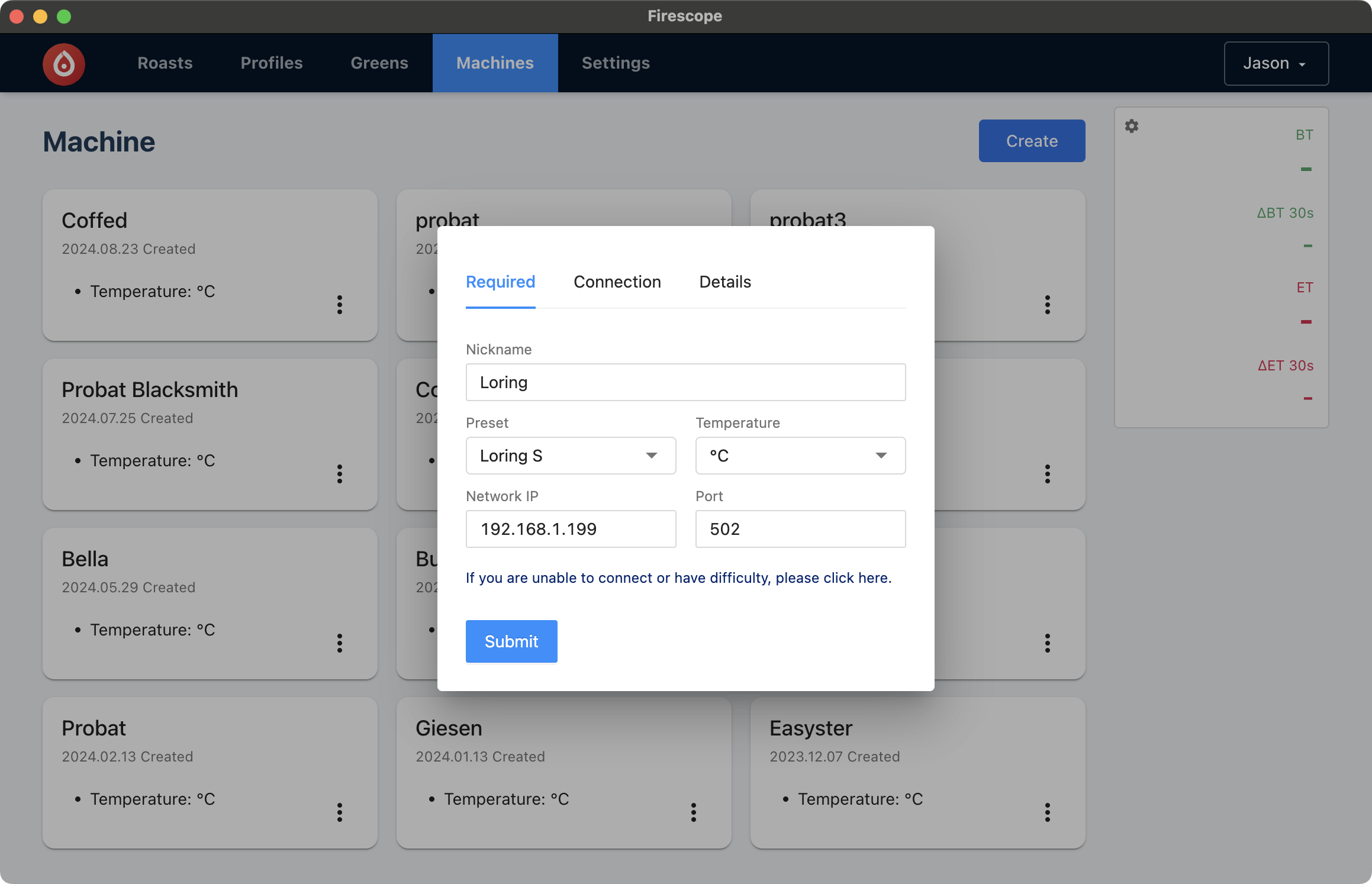This screenshot has width=1372, height=884.
Task: Go to the Roasts navigation item
Action: [x=165, y=63]
